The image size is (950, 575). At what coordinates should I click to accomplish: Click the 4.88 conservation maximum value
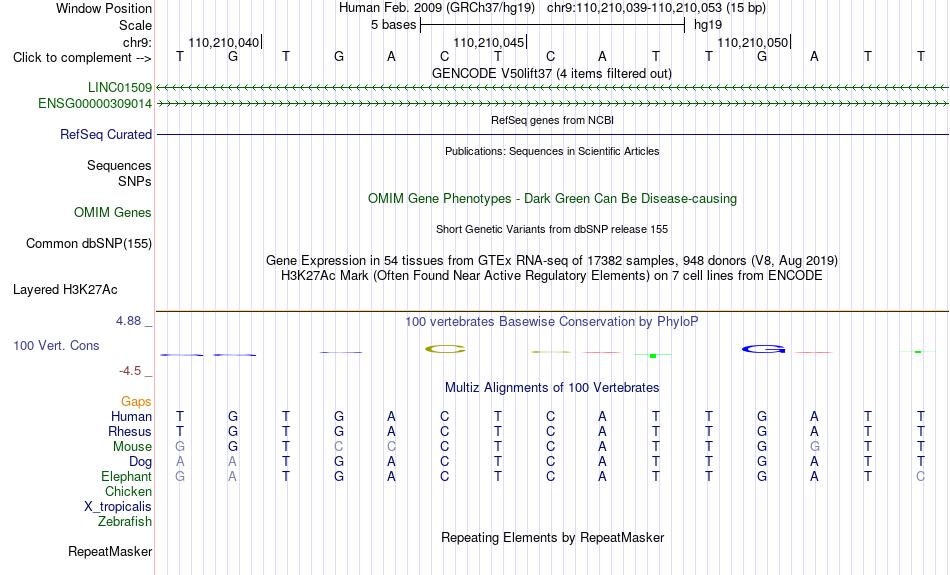[x=128, y=321]
